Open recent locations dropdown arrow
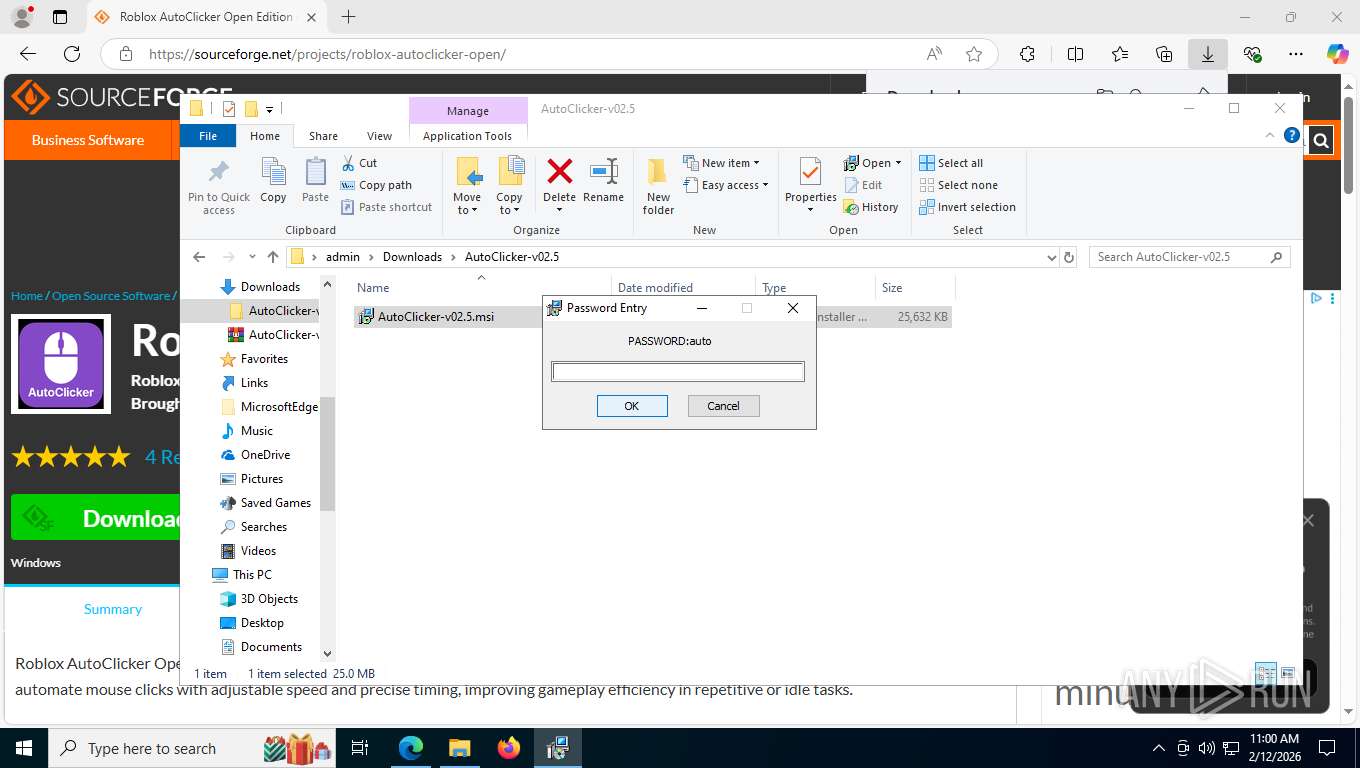The image size is (1360, 768). [x=252, y=257]
